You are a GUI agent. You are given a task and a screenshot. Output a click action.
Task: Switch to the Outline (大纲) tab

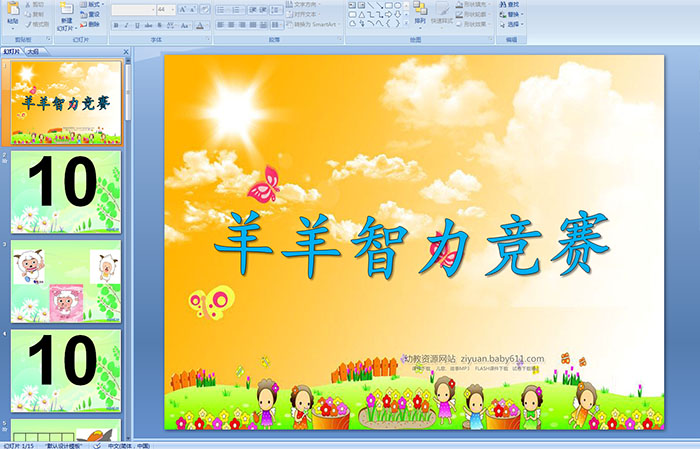point(33,51)
